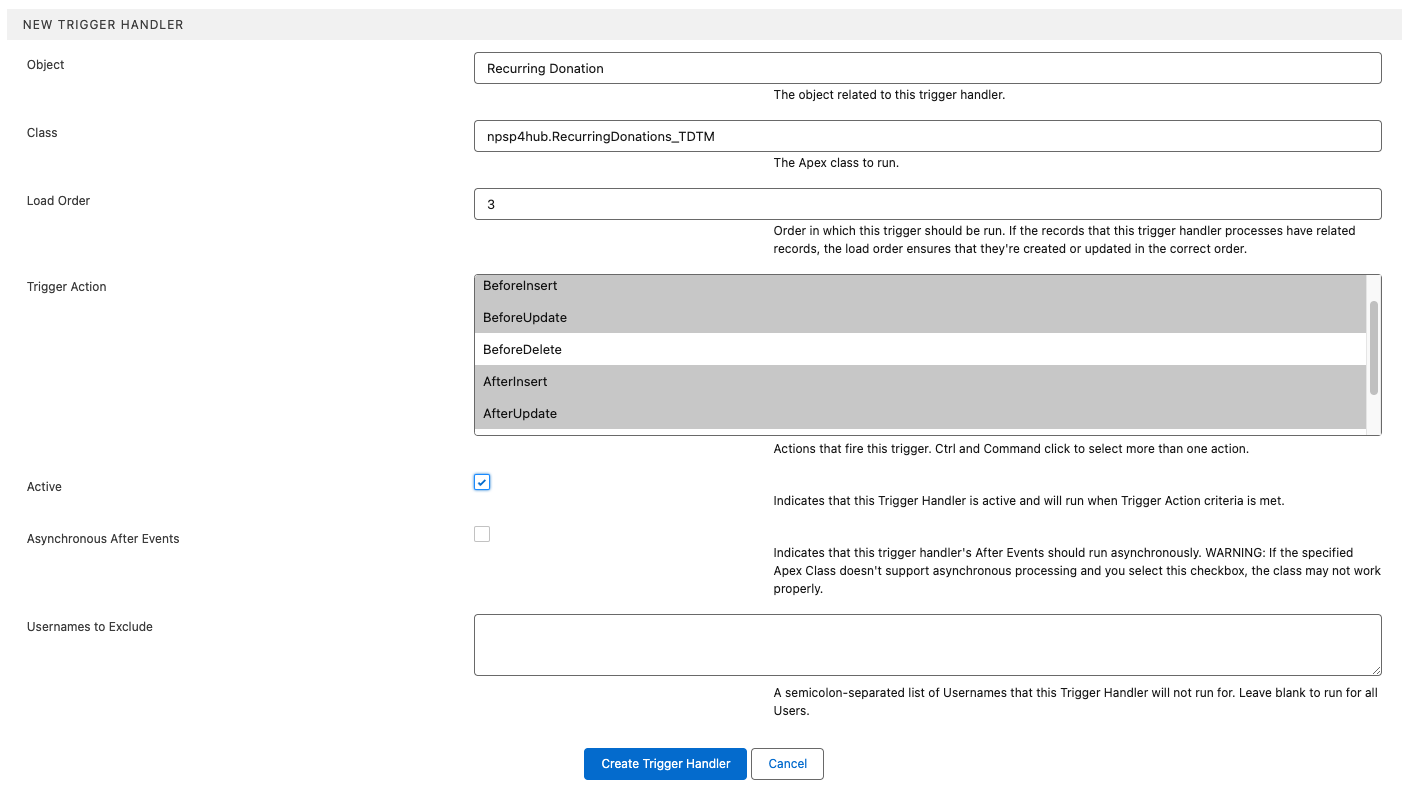Click the Cancel button
The image size is (1407, 802).
point(787,763)
